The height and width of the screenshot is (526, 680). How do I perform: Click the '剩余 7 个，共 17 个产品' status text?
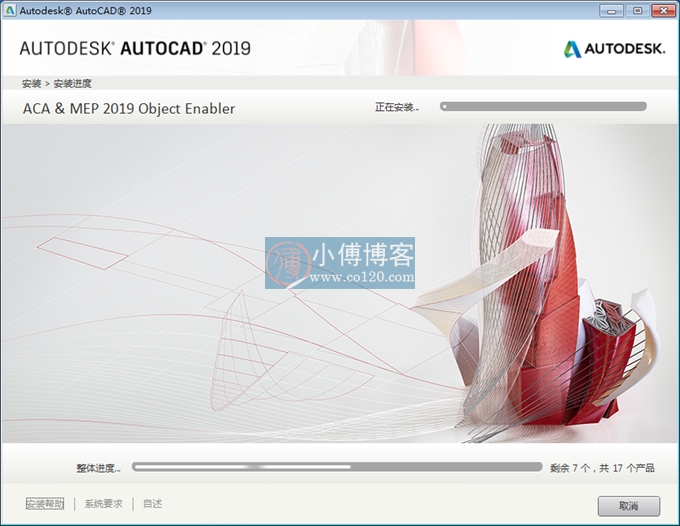point(602,468)
